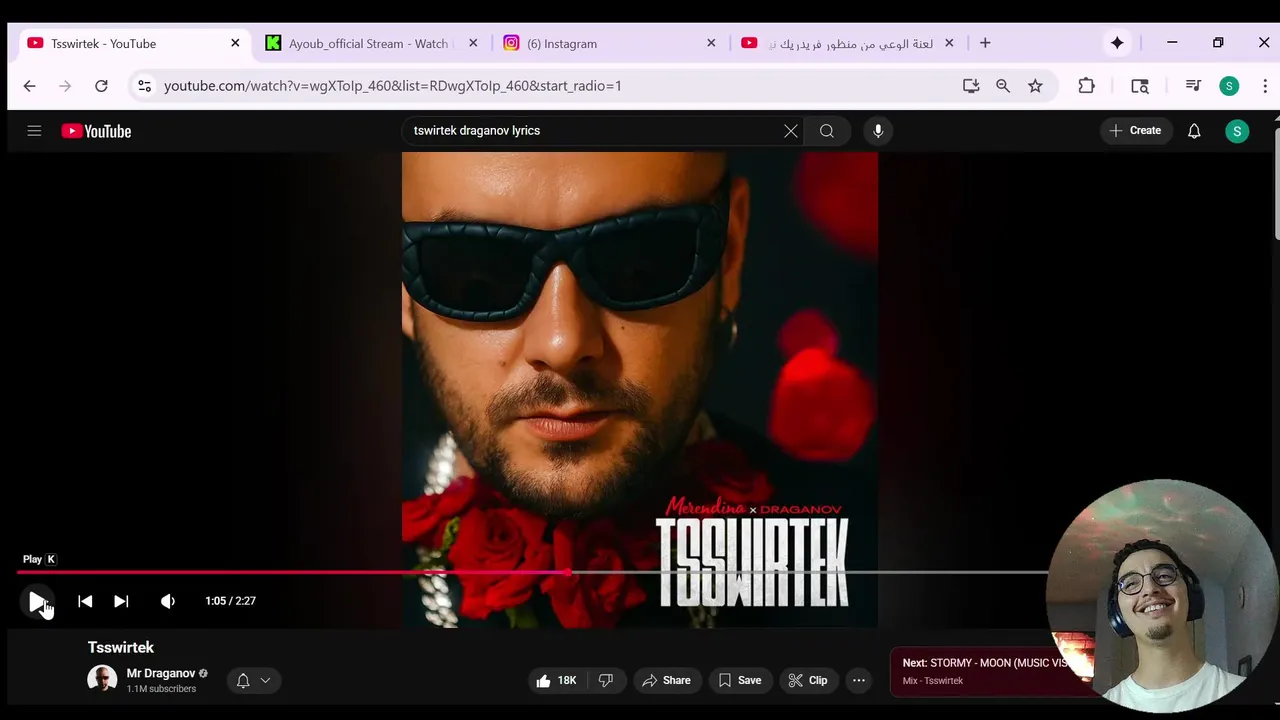
Task: Click the Next: STORMY - MOON card
Action: pos(985,671)
